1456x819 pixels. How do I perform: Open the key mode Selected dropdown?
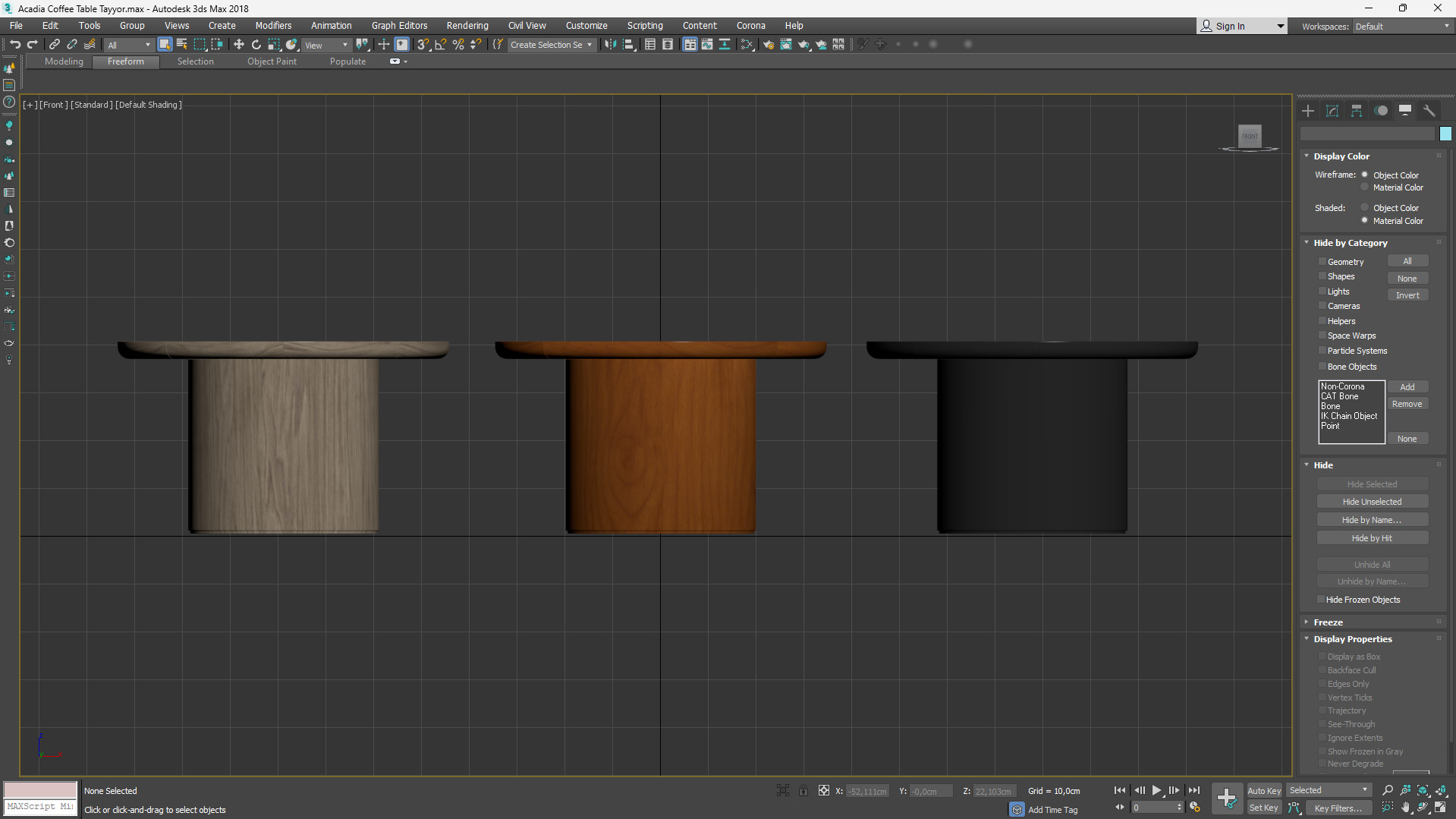click(1329, 790)
